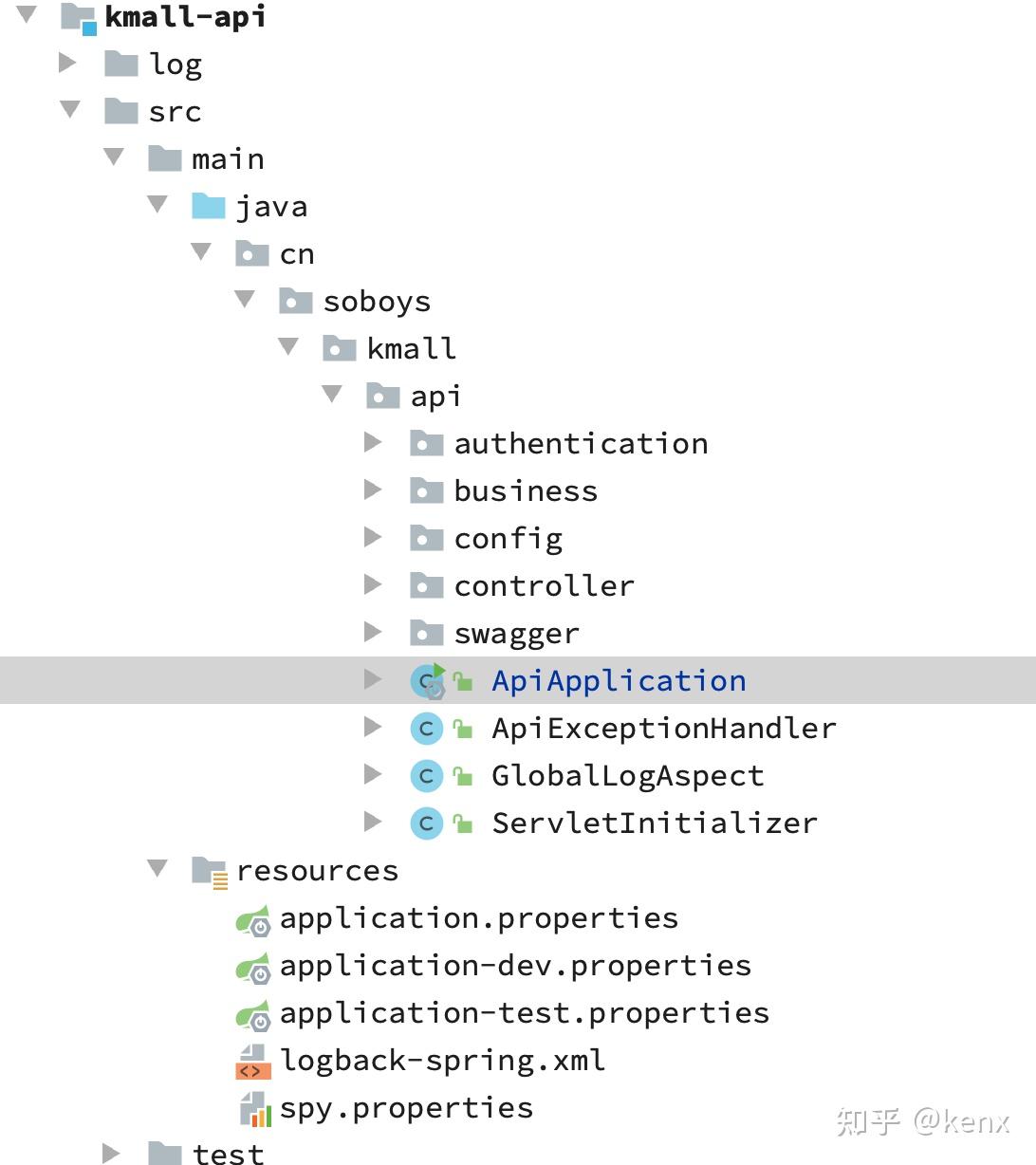Select the ApiExceptionHandler class icon
The height and width of the screenshot is (1165, 1036).
click(x=427, y=728)
